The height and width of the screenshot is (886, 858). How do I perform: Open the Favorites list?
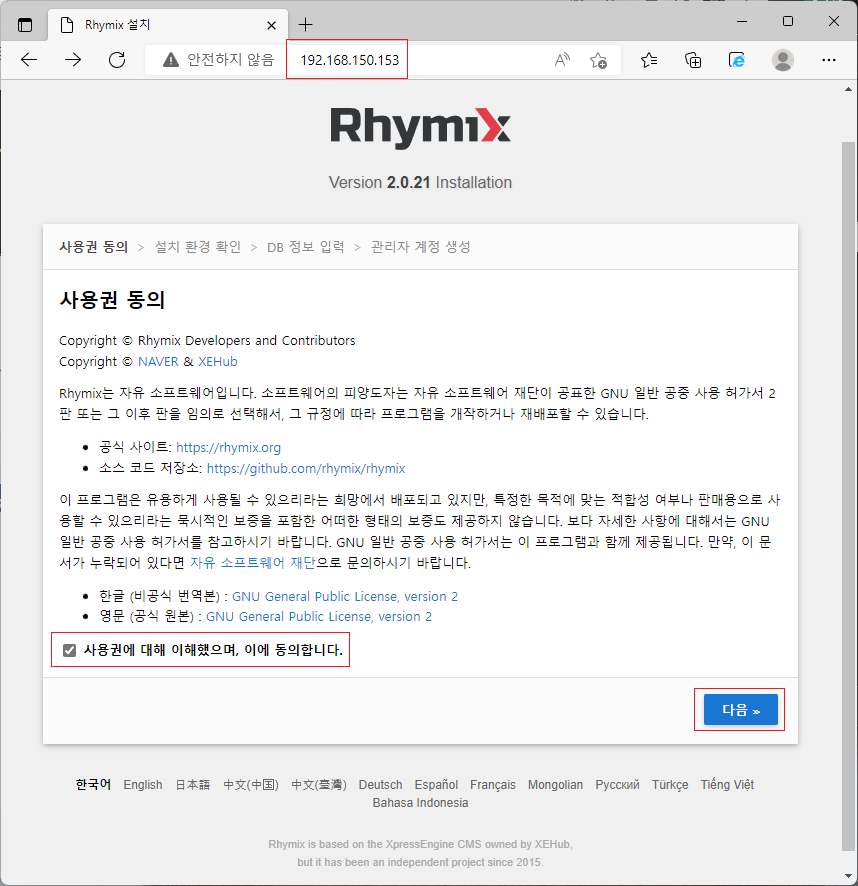point(649,60)
